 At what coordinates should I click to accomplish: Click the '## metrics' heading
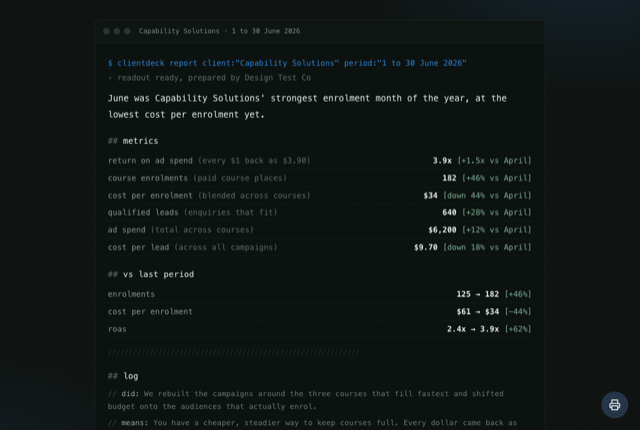133,141
